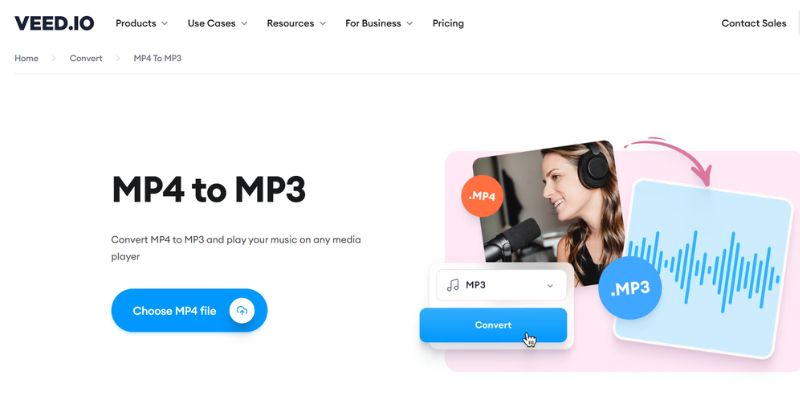Click the blue audio waveform graphic
Image resolution: width=800 pixels, height=400 pixels.
click(x=703, y=271)
